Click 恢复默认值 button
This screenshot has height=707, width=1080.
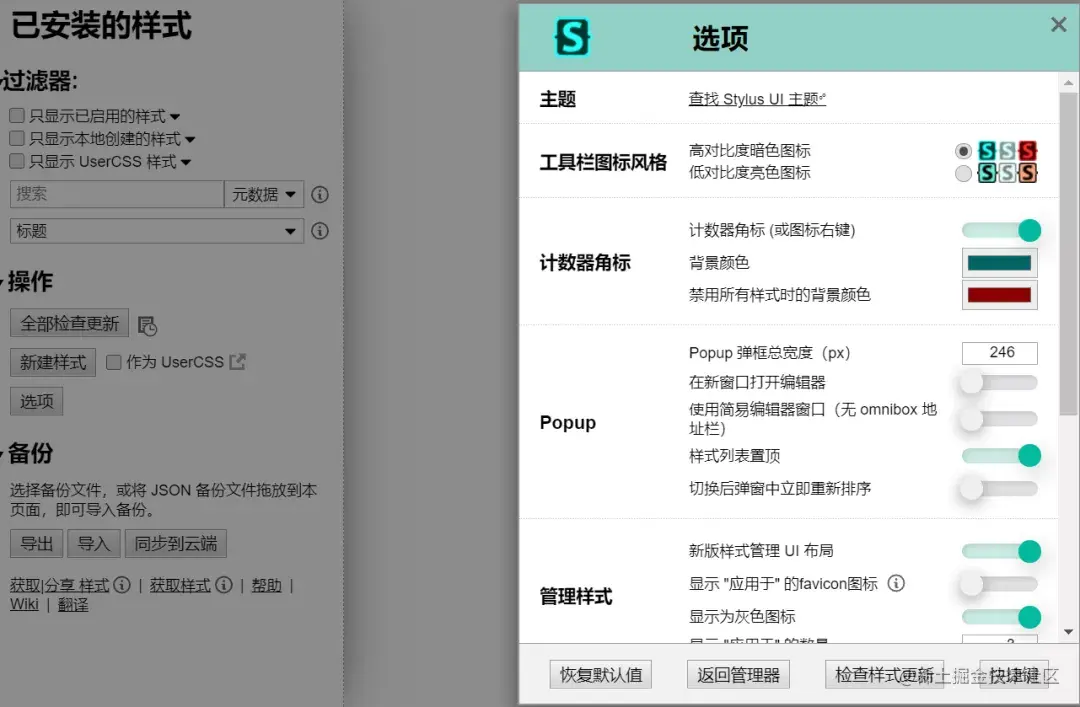pos(601,675)
